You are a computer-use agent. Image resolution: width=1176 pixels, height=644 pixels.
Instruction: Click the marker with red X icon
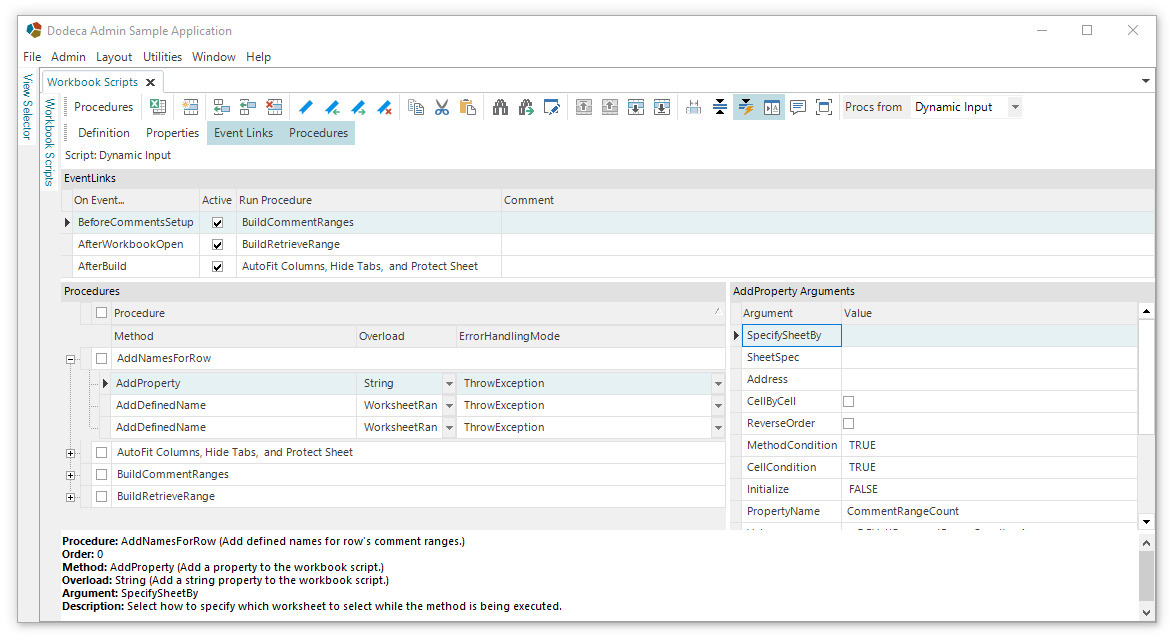click(385, 107)
